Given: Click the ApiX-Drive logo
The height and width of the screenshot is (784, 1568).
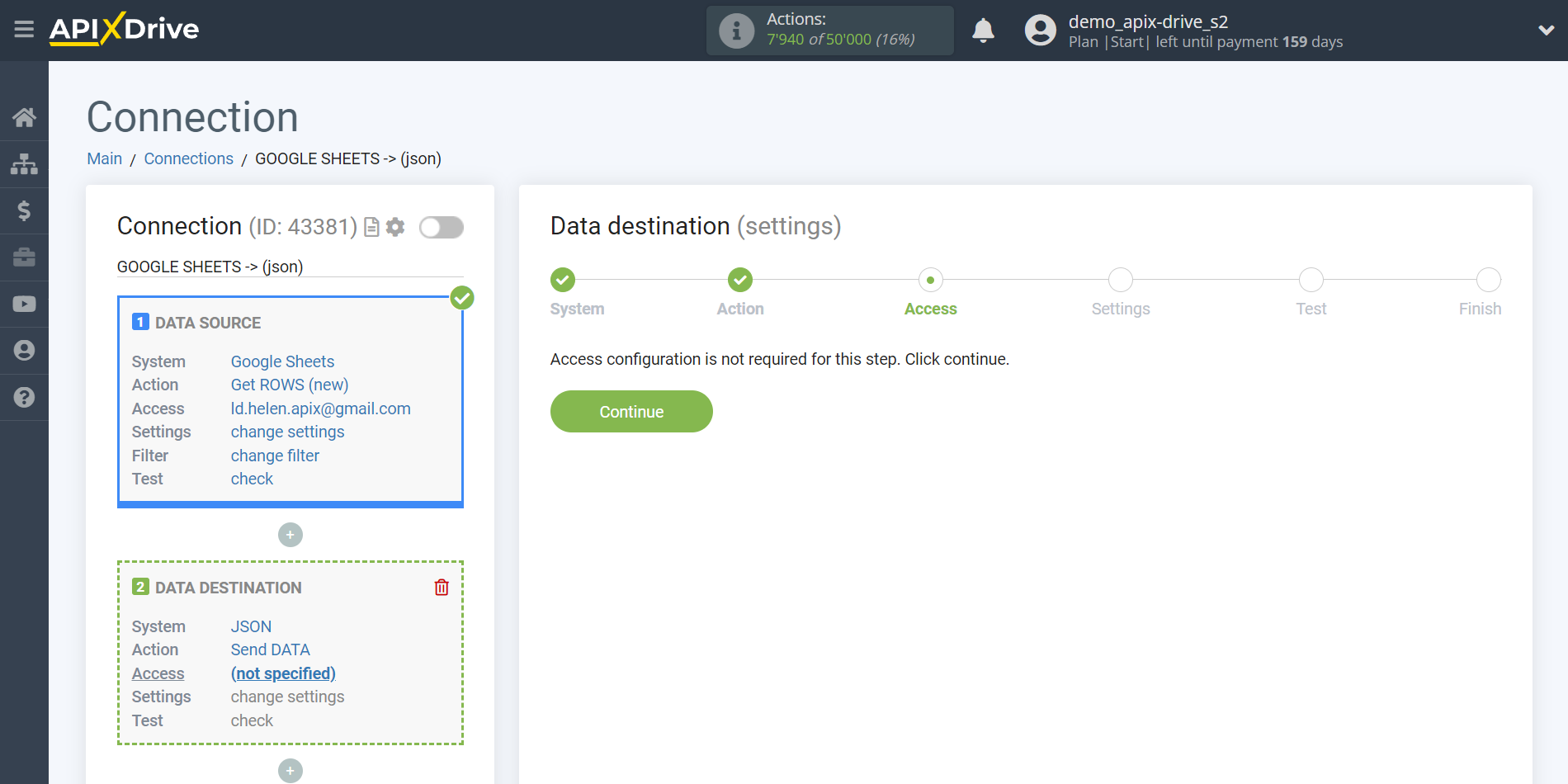Looking at the screenshot, I should [x=124, y=29].
